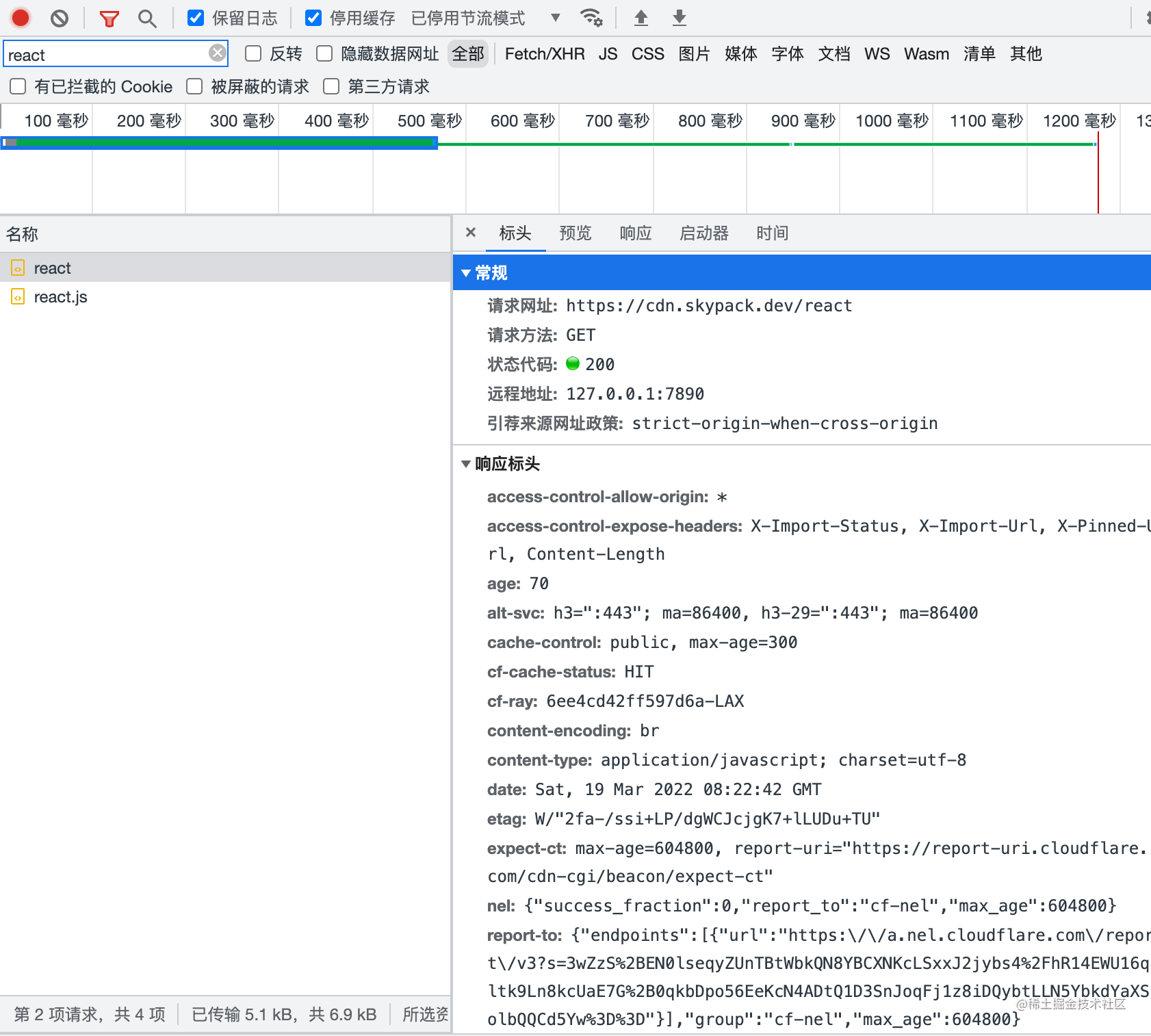
Task: Filter requests by Fetch/XHR type
Action: point(544,54)
